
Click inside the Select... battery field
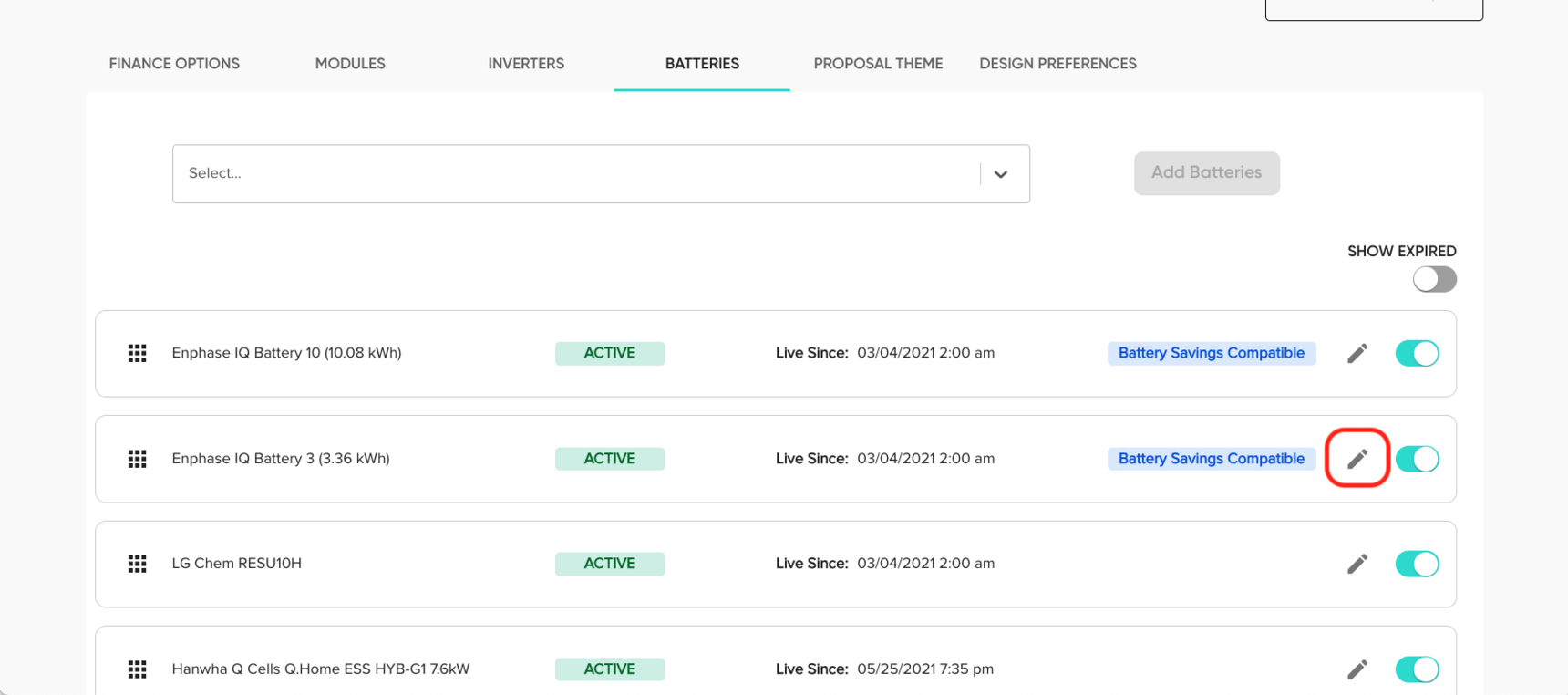[x=601, y=173]
